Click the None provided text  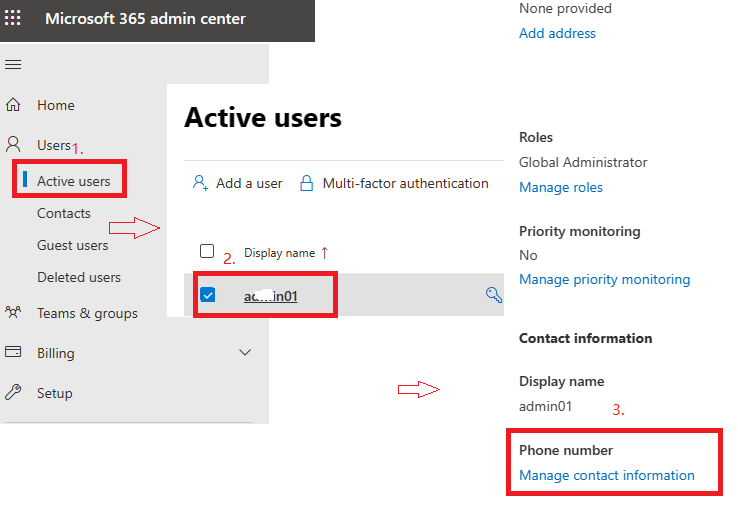point(565,8)
